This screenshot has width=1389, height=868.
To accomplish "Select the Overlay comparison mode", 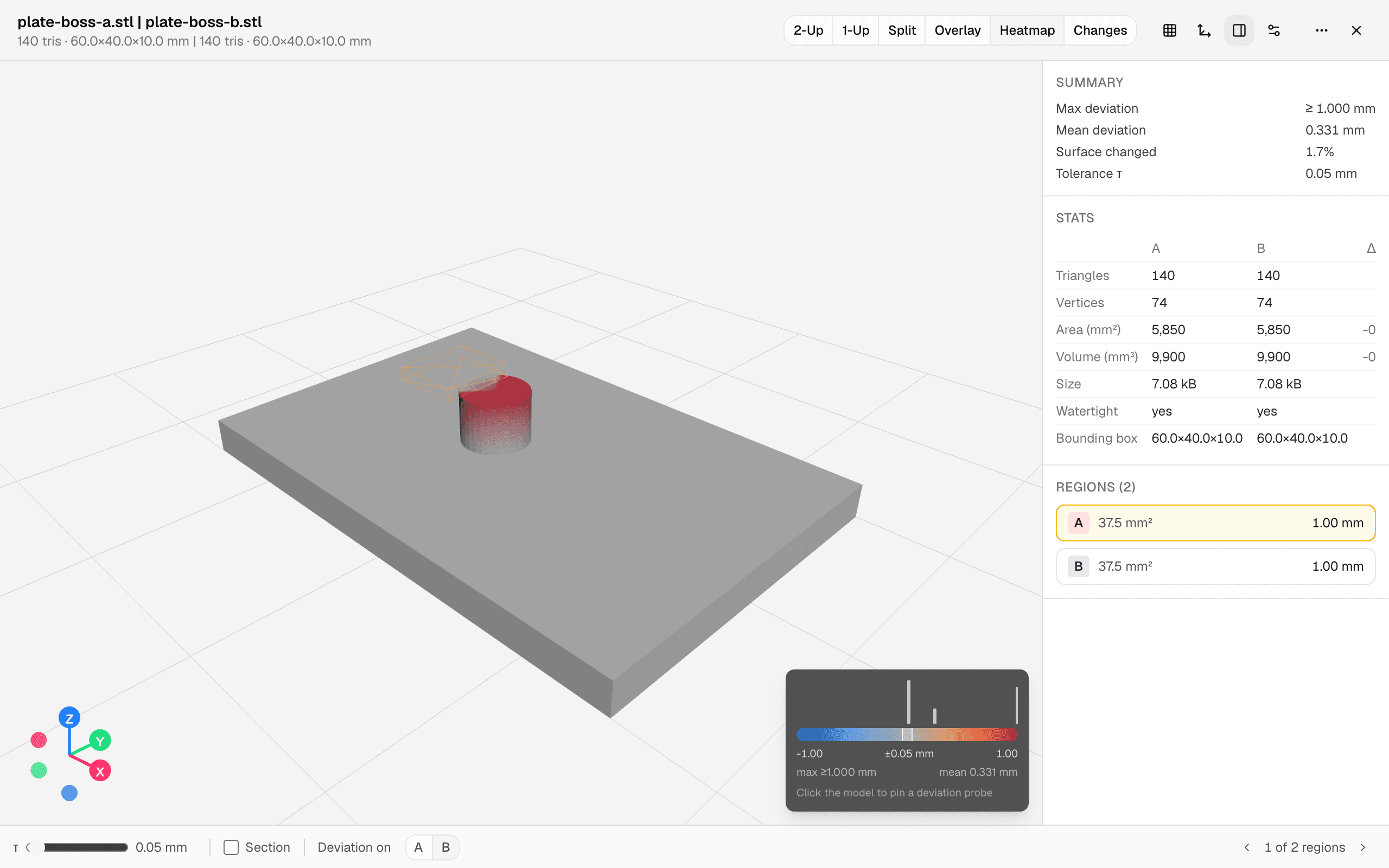I will (x=957, y=30).
